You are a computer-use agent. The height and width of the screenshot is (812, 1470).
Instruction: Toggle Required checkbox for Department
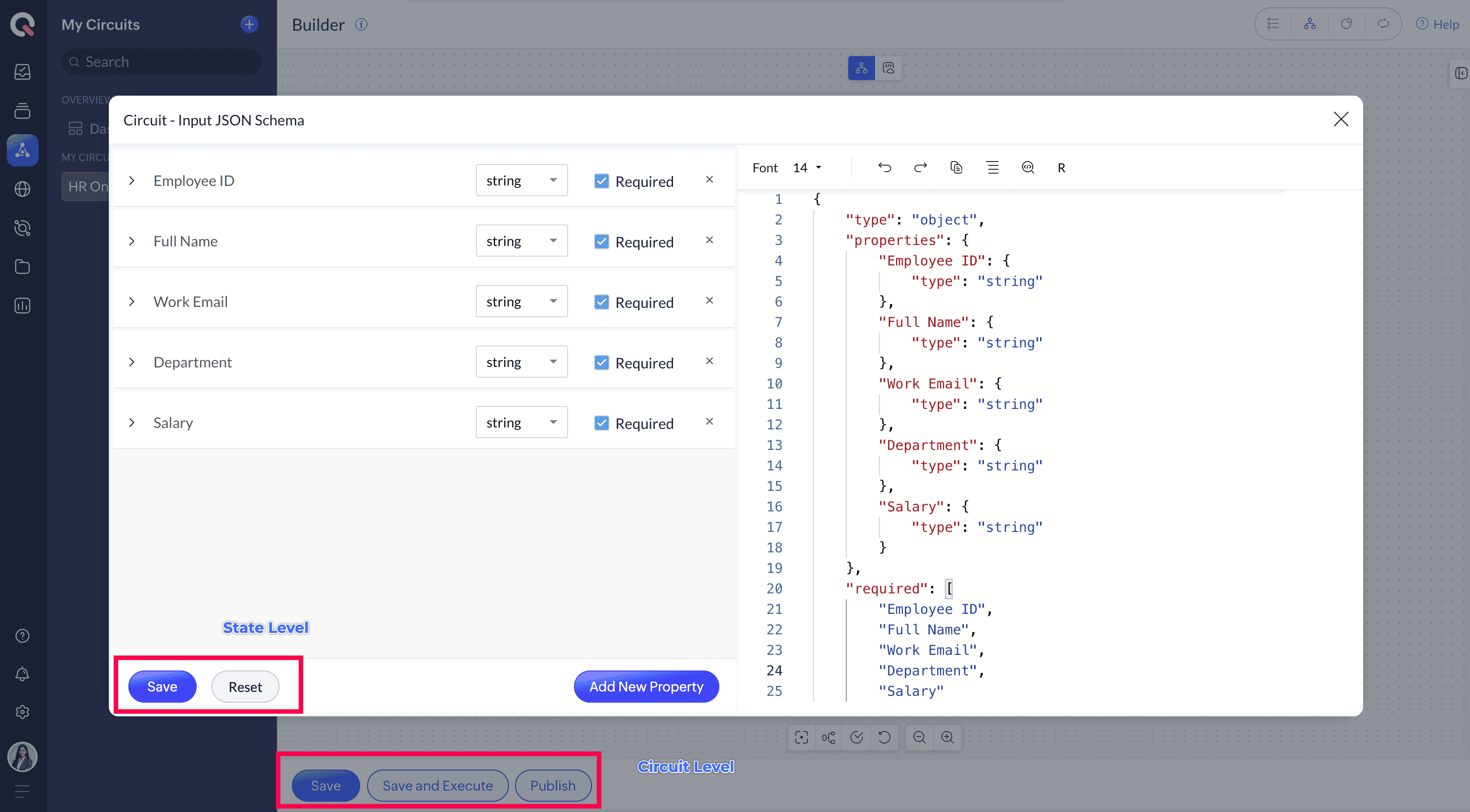click(x=601, y=363)
